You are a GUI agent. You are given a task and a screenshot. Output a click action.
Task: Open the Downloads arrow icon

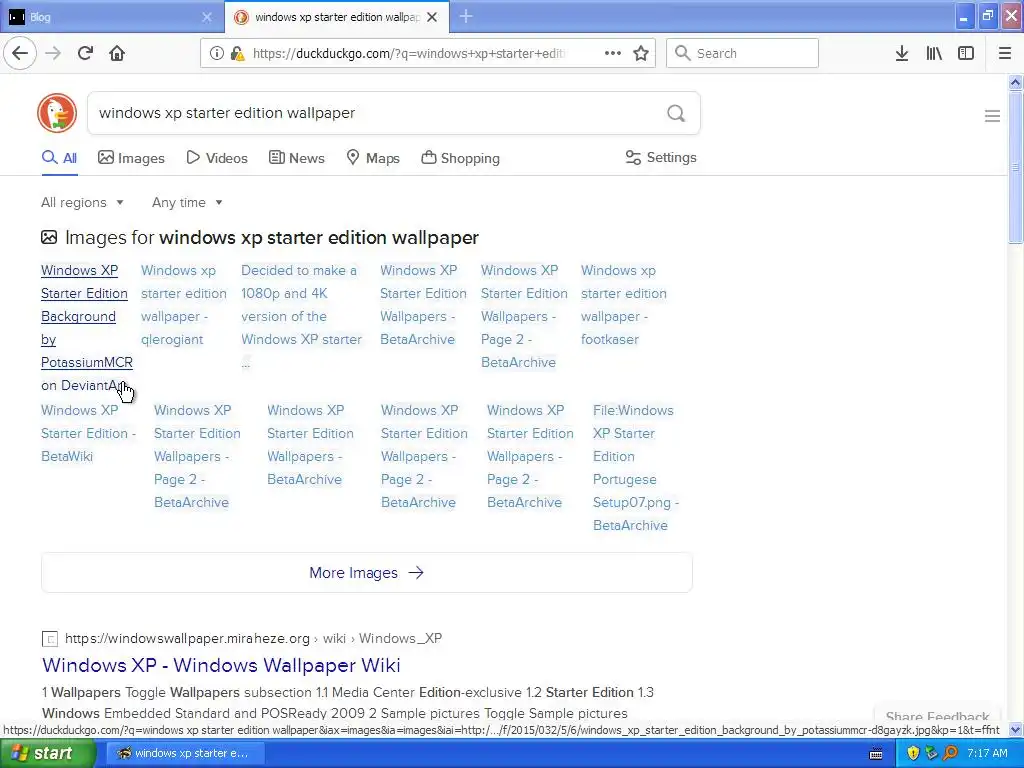coord(902,53)
